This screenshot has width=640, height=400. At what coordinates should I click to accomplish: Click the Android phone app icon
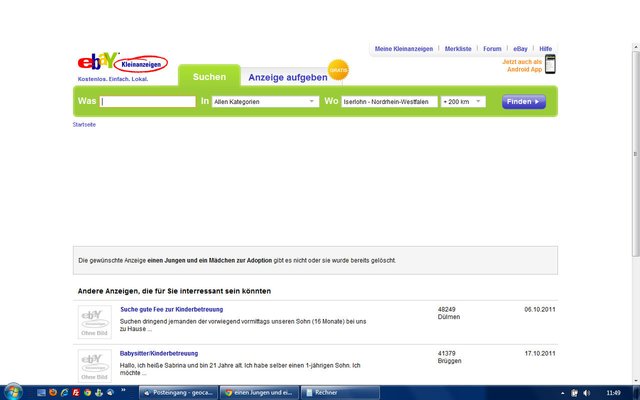(x=550, y=64)
